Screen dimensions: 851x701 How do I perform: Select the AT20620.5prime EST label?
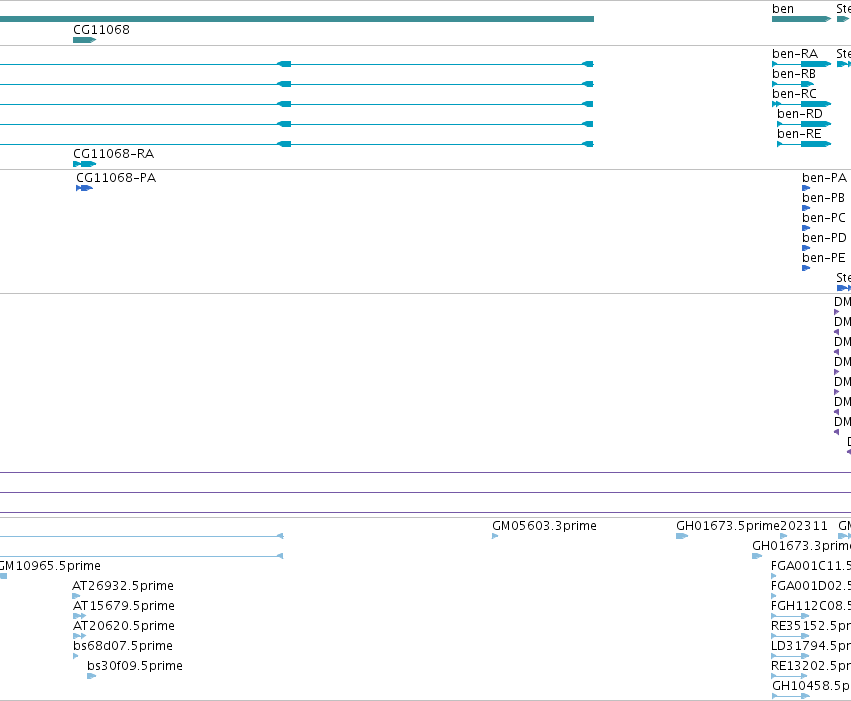click(x=124, y=626)
